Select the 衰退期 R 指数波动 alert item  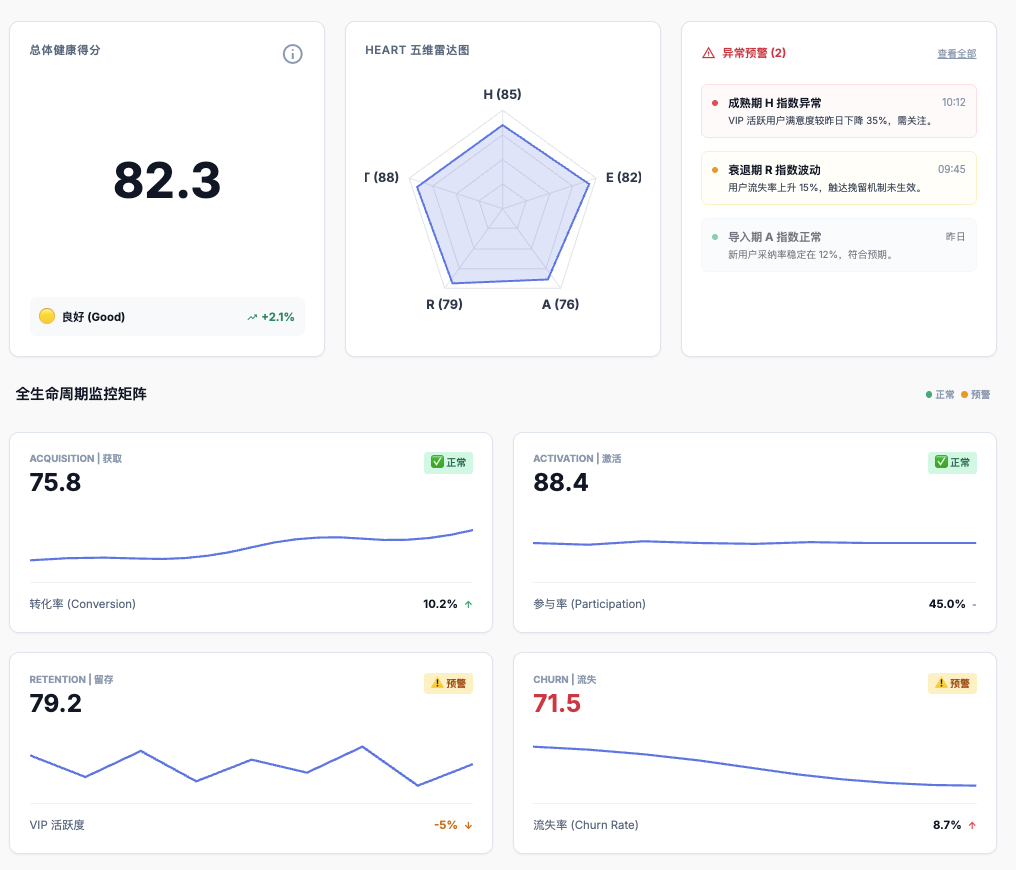click(x=838, y=178)
